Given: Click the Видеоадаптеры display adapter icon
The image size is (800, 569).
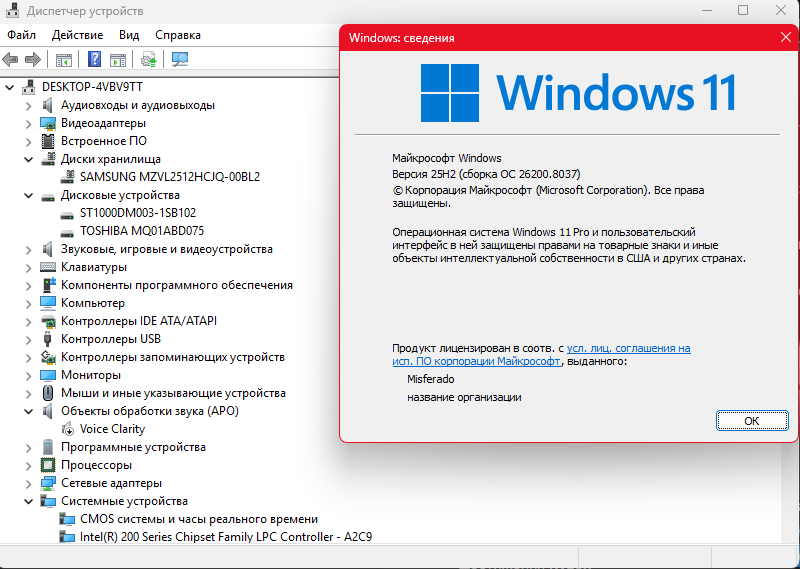Looking at the screenshot, I should (48, 123).
